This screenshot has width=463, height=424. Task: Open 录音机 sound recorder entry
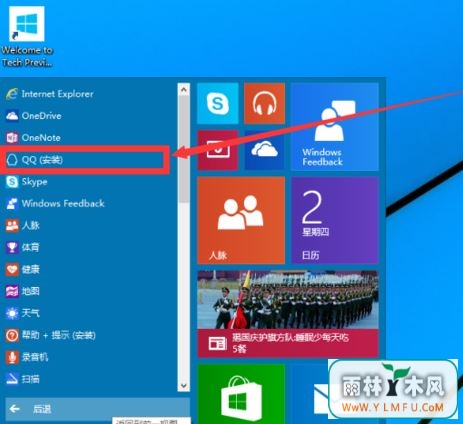27,357
